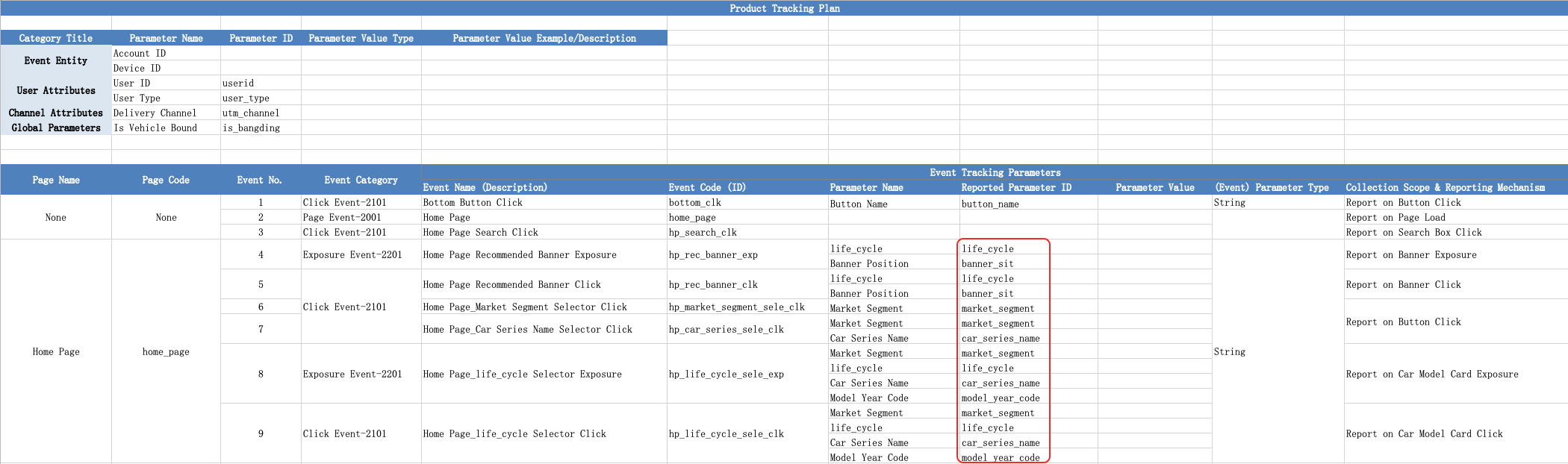Click the 'user_type' parameter ID cell
This screenshot has width=1568, height=464.
coord(261,98)
